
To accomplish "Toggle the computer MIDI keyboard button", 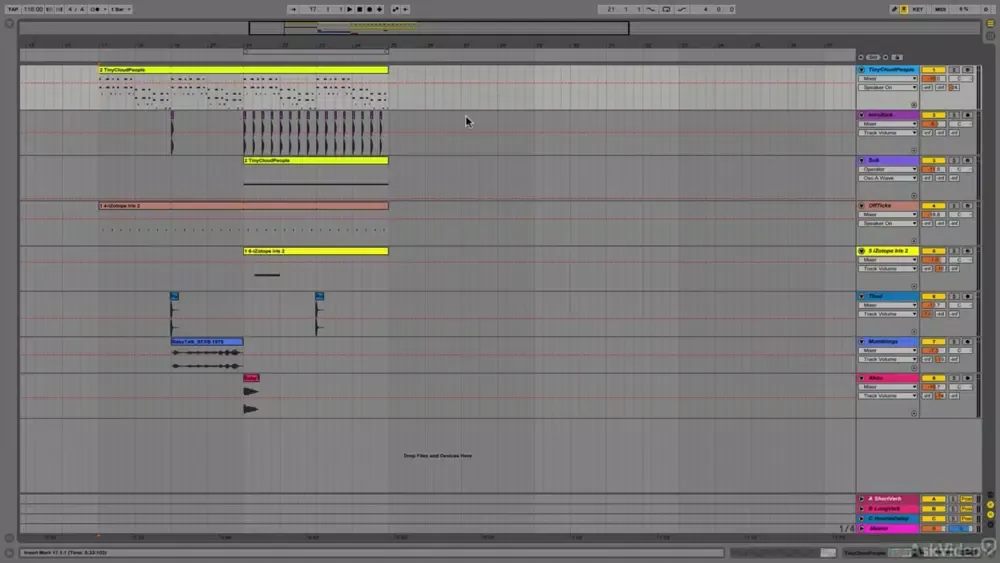I will click(x=904, y=10).
